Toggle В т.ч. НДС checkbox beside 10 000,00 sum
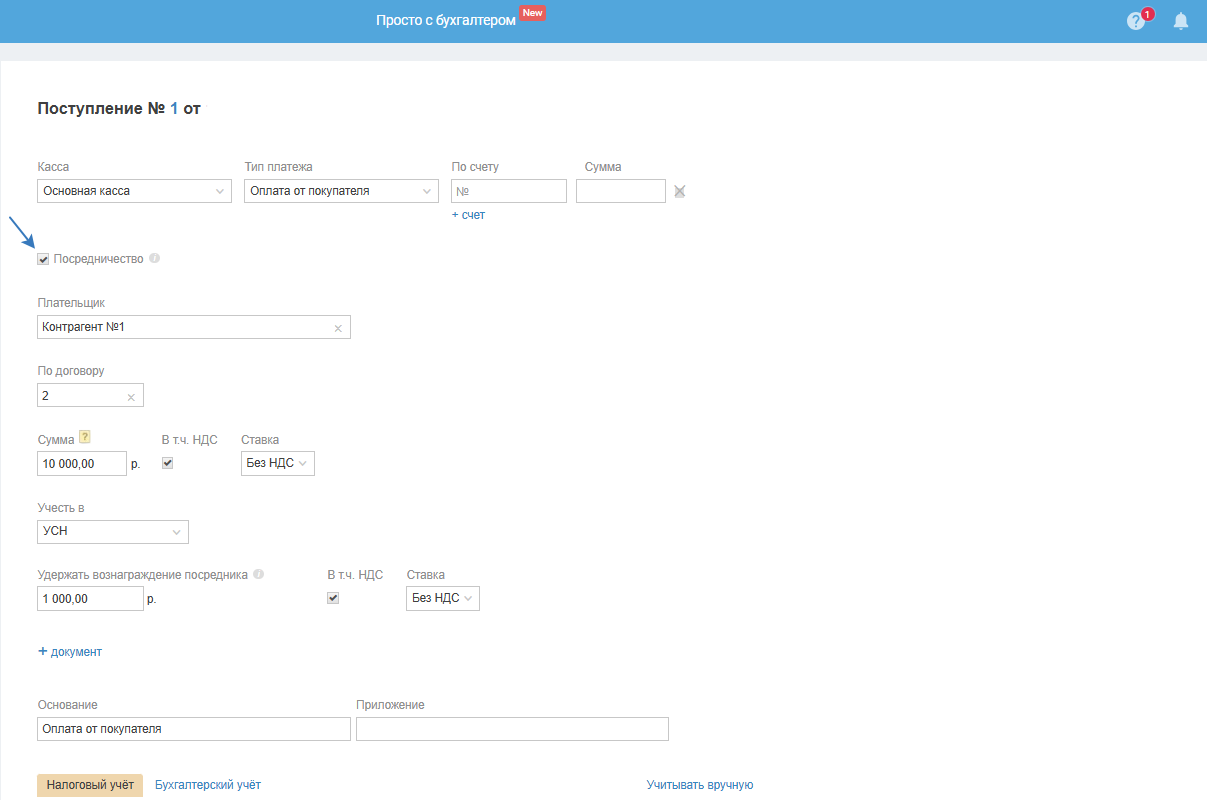Screen dimensions: 1207x800 tap(167, 463)
